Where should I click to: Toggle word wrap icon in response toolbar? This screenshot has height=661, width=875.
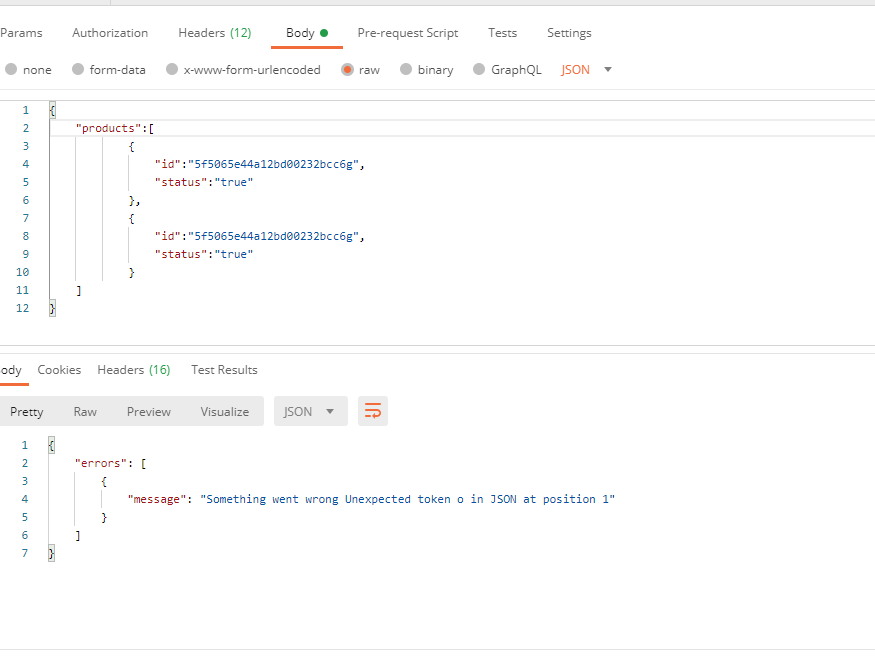[x=373, y=412]
